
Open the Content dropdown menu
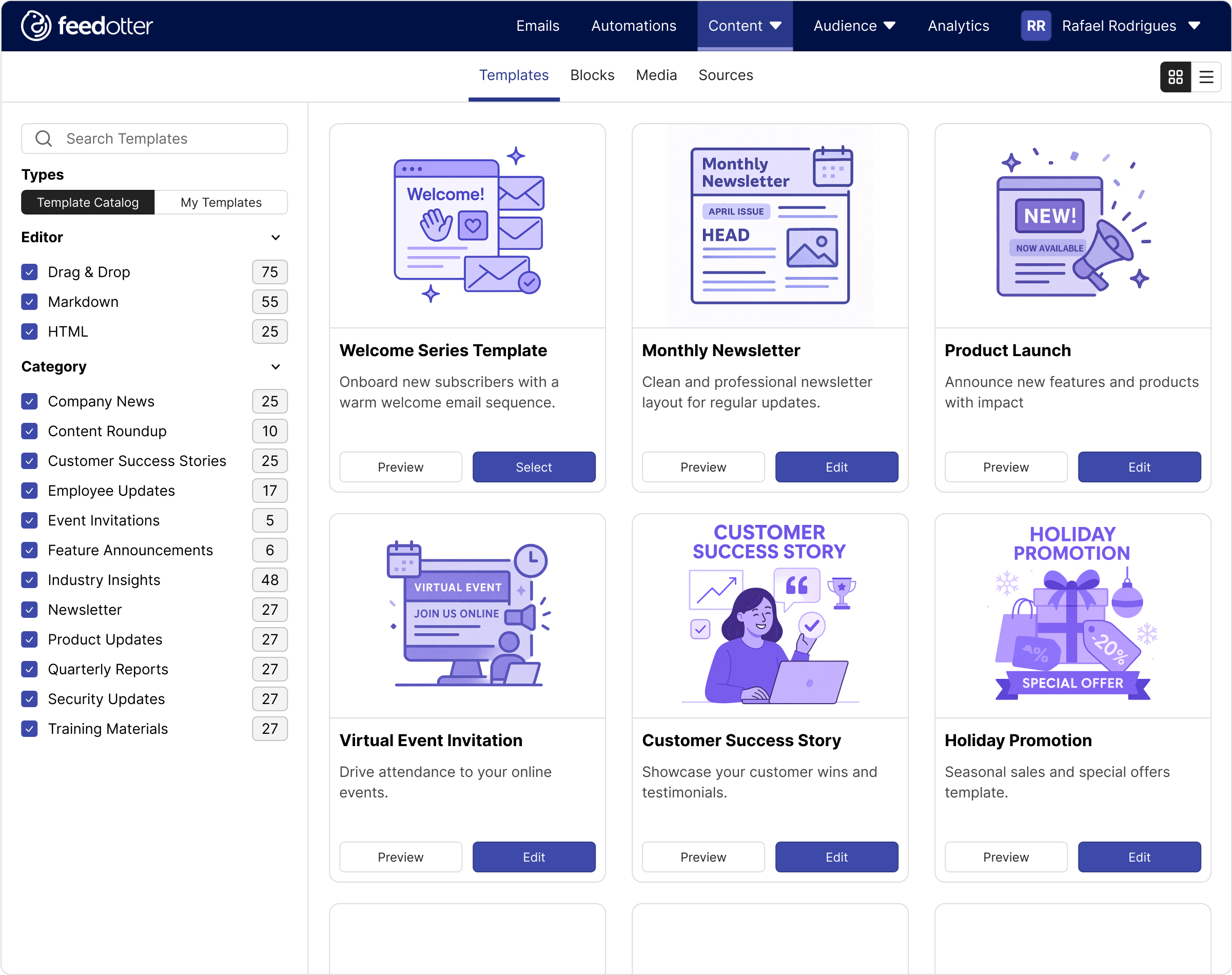[x=745, y=26]
